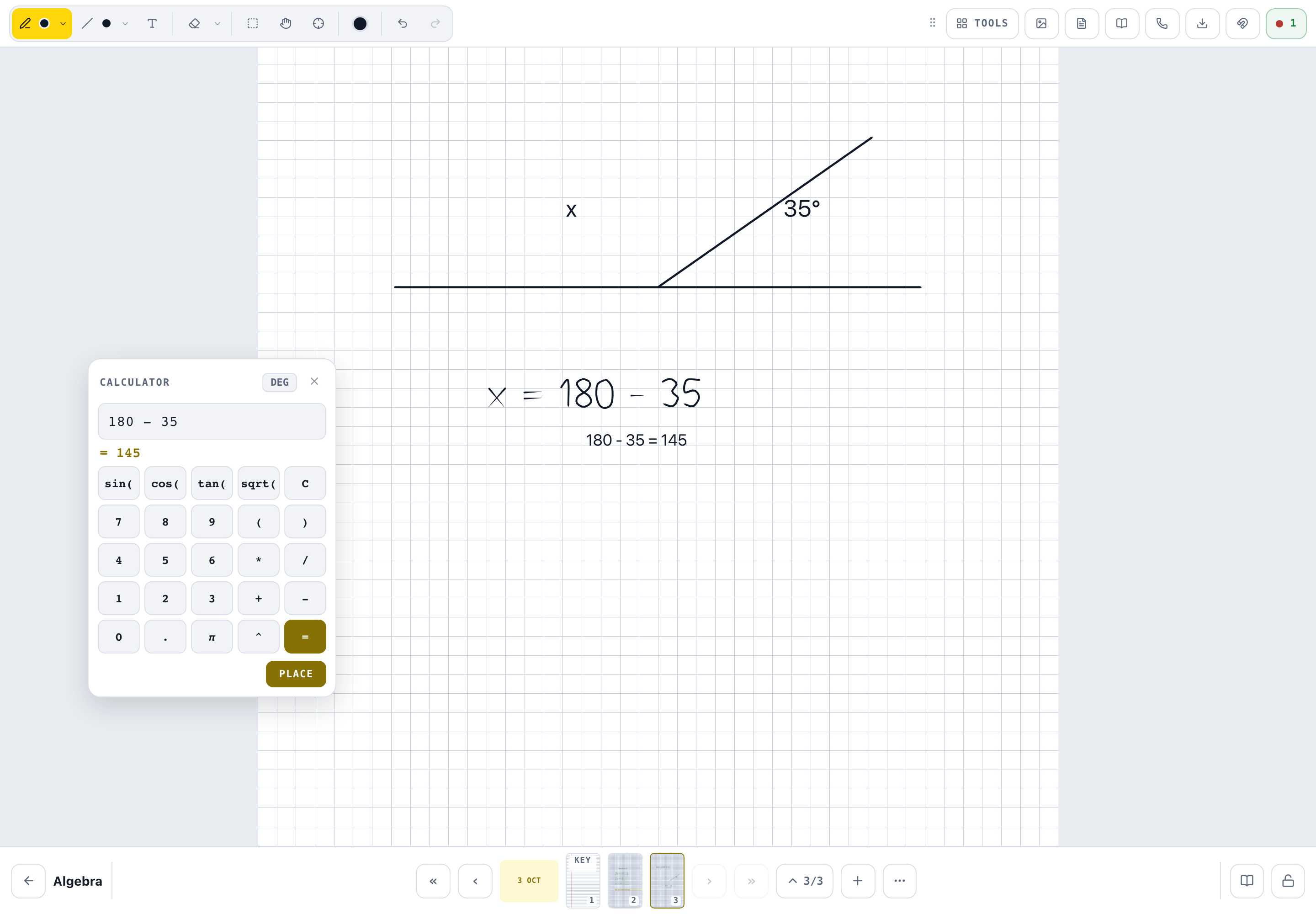This screenshot has height=914, width=1316.
Task: Insert cos( function in calculator
Action: point(165,484)
